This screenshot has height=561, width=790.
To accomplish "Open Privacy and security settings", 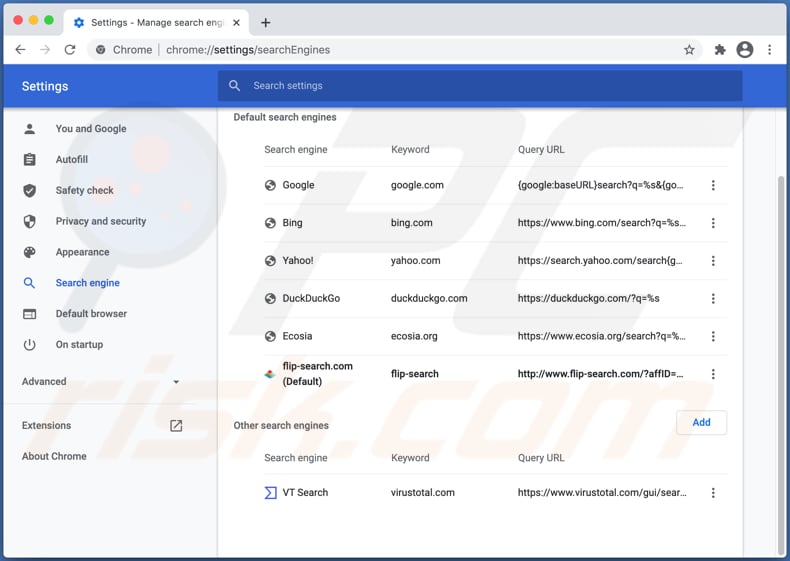I will [101, 221].
